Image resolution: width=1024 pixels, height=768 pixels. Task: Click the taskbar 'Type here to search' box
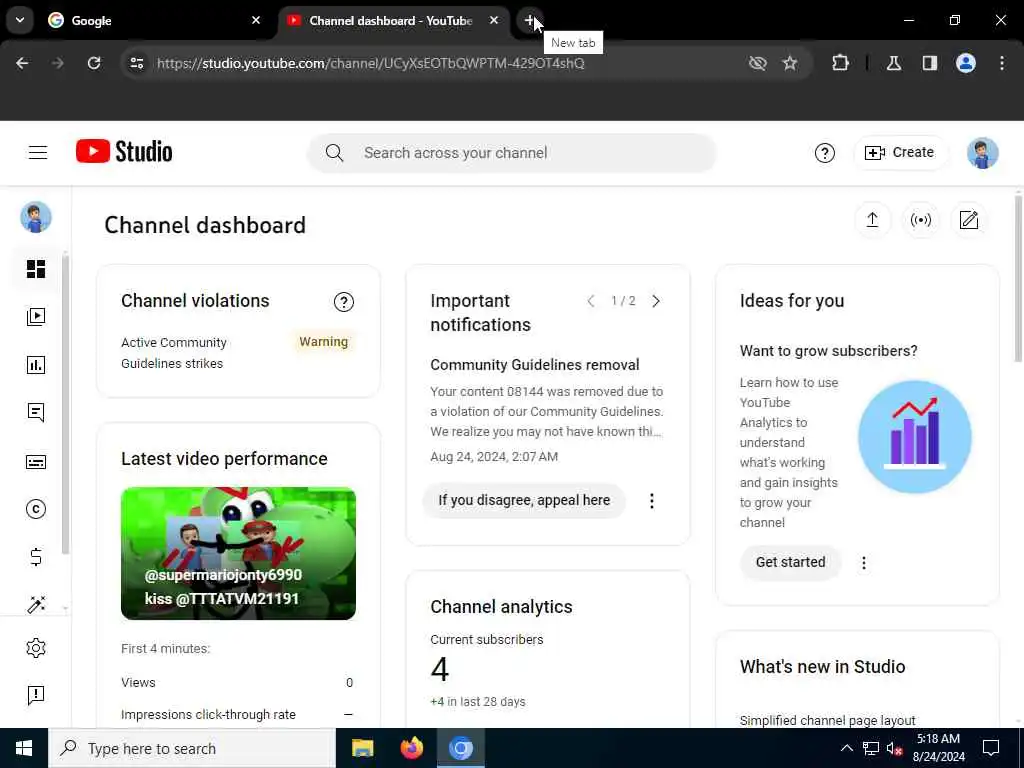(191, 748)
